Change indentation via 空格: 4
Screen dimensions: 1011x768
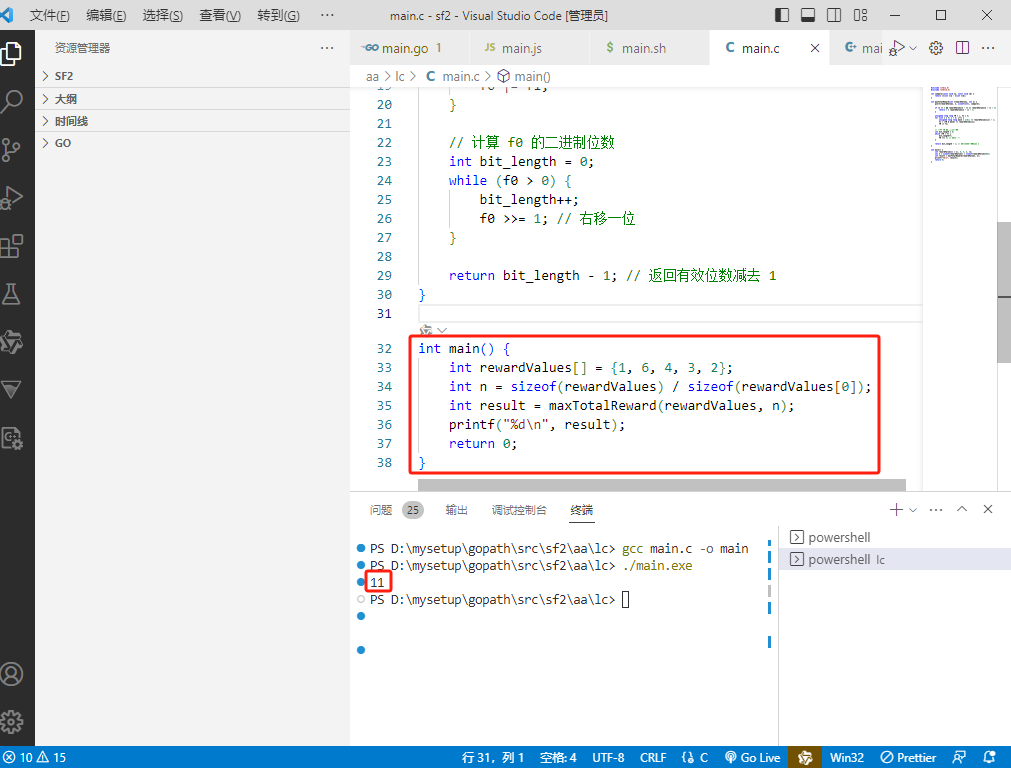pos(558,757)
